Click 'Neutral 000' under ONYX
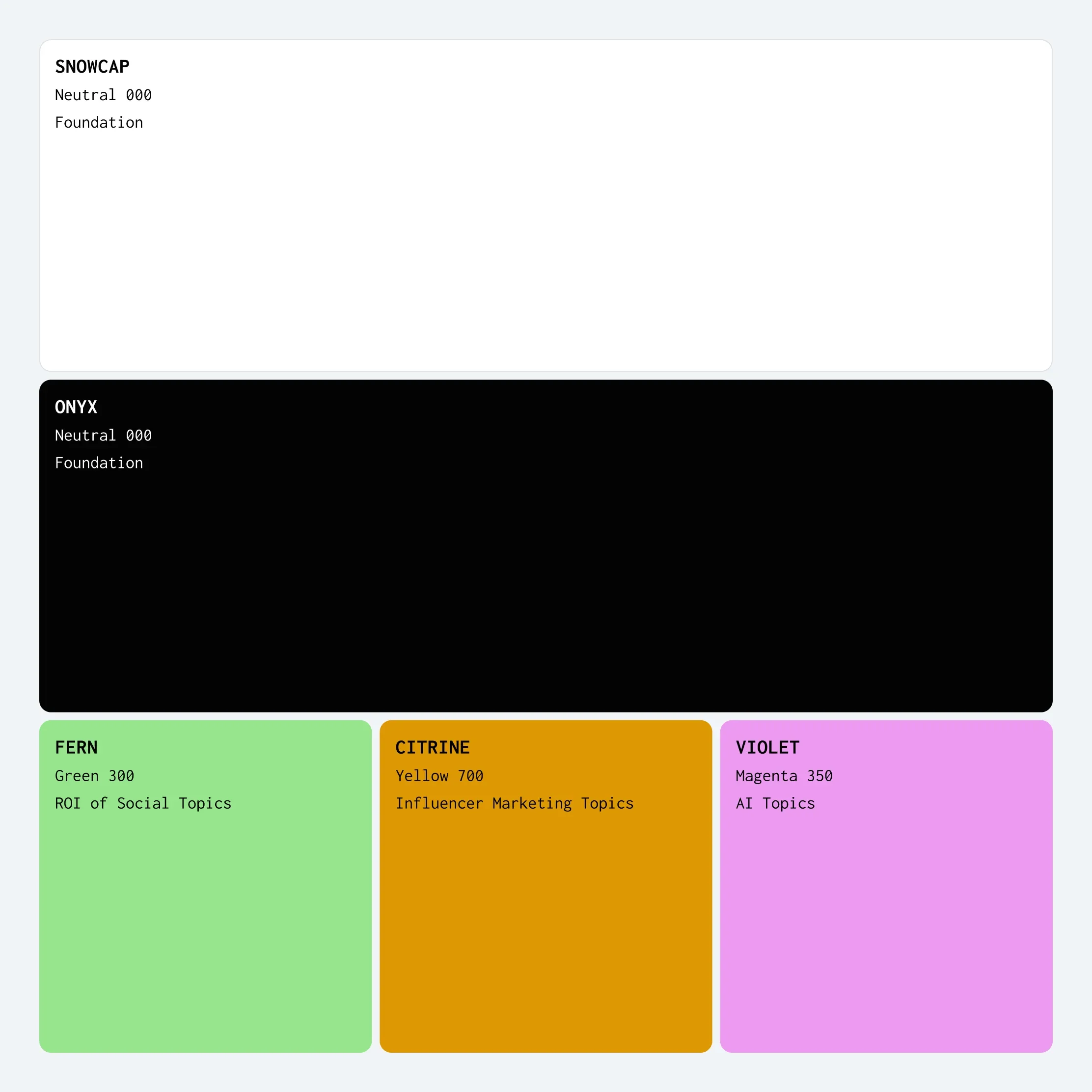The height and width of the screenshot is (1092, 1092). [104, 435]
